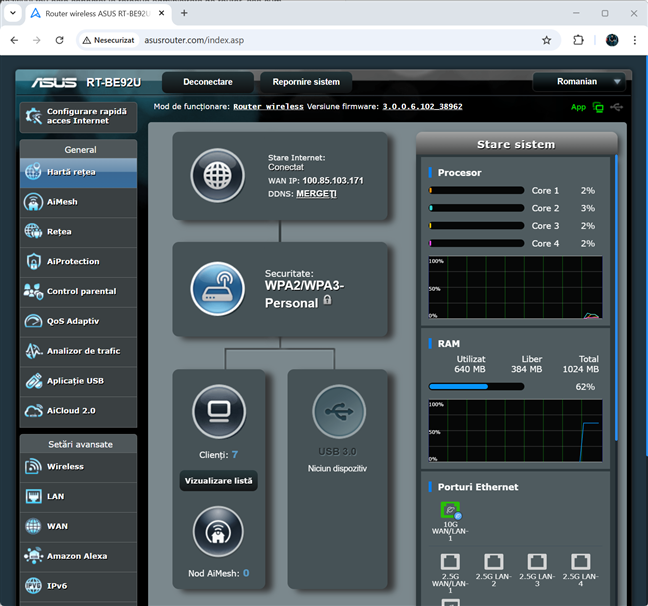Click the Clients computer icon
The width and height of the screenshot is (648, 606).
click(218, 411)
